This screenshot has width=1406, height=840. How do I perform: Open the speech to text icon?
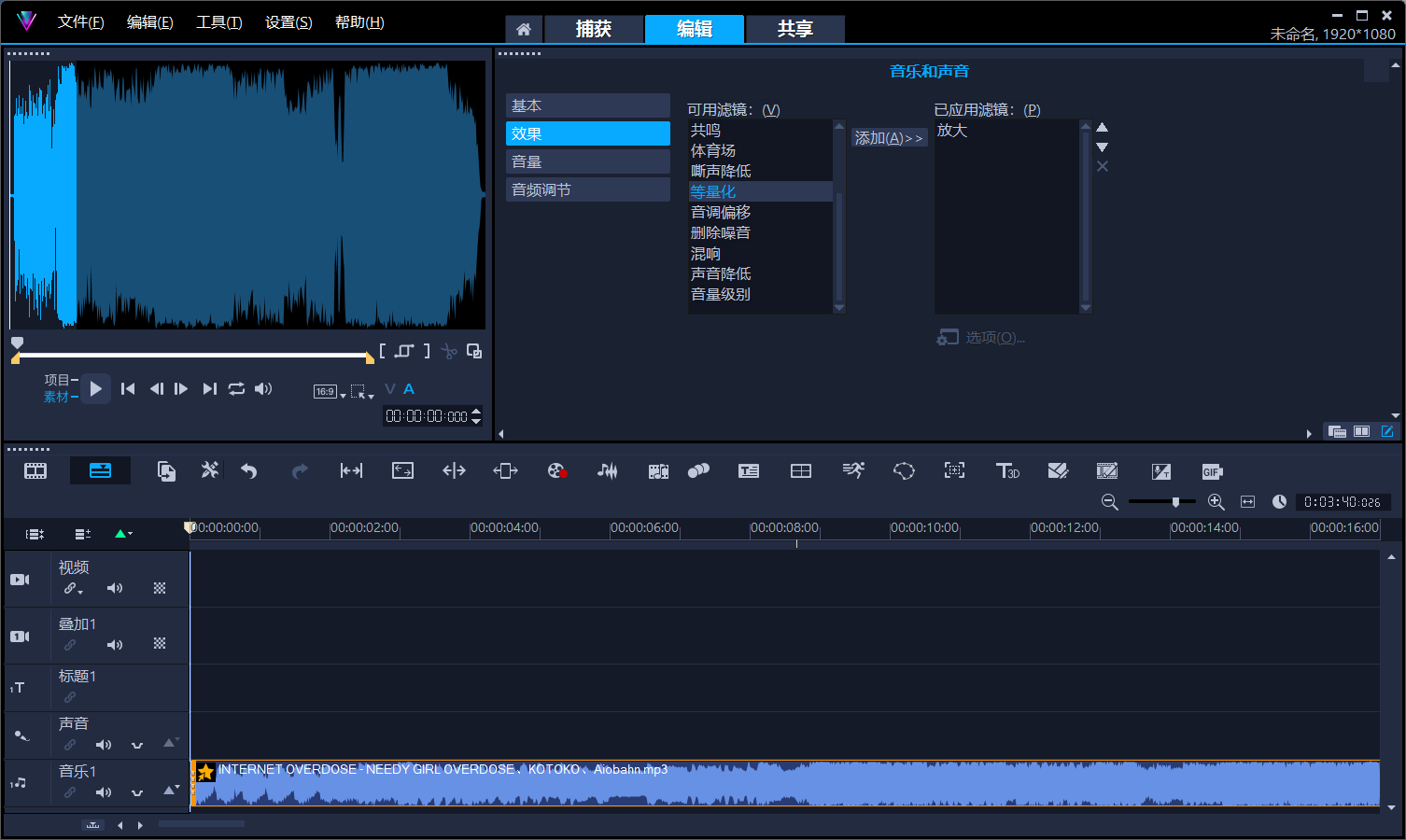[x=1160, y=471]
